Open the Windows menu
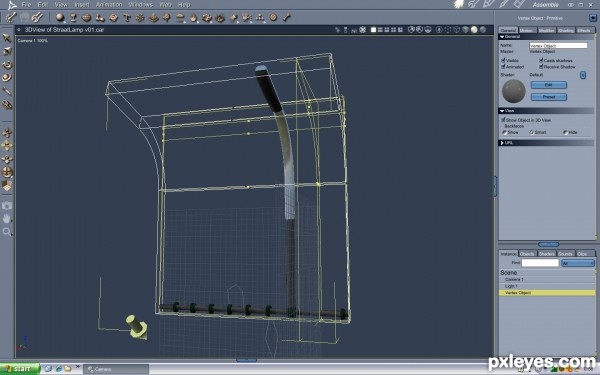This screenshot has width=600, height=375. coord(140,5)
